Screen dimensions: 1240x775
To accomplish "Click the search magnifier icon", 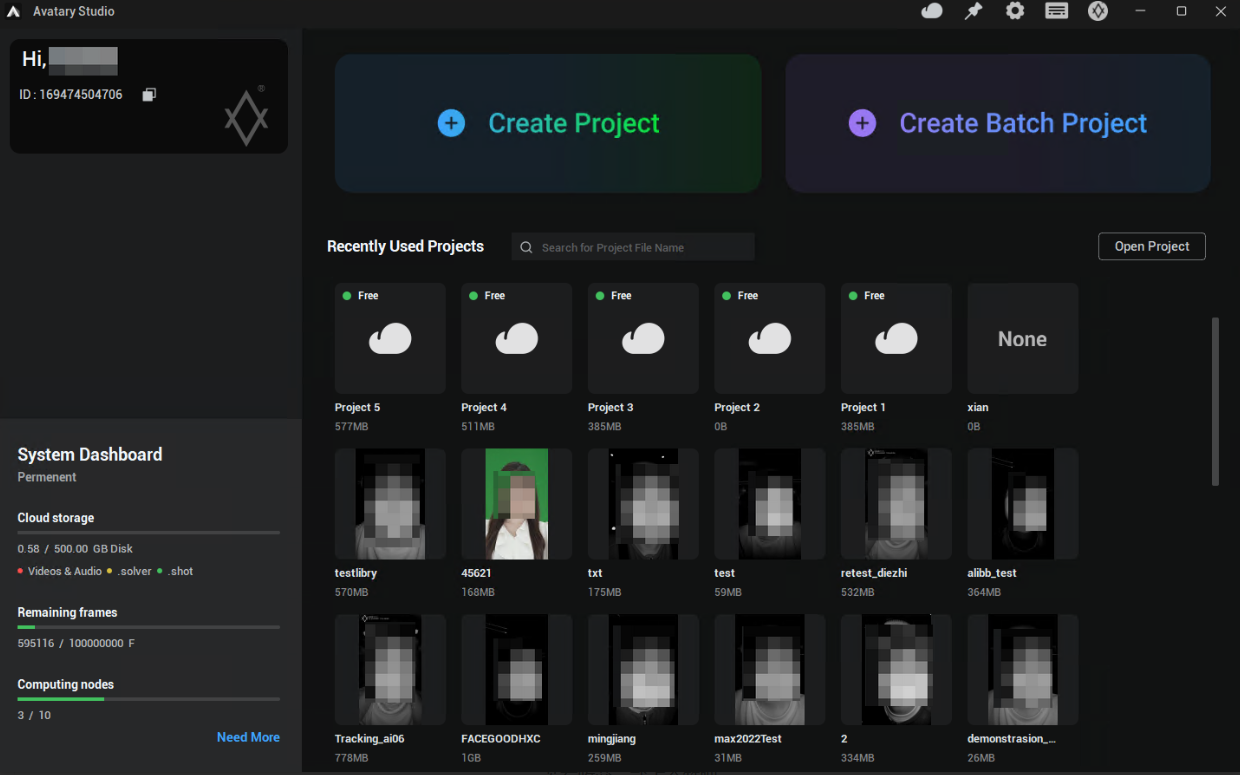I will [x=526, y=247].
